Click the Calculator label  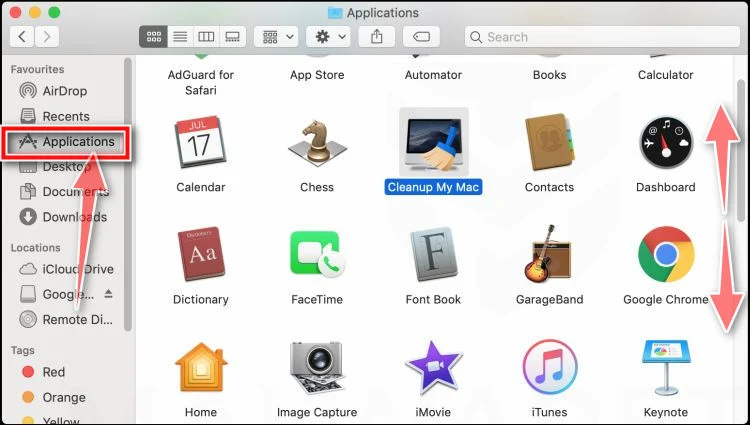(x=665, y=75)
